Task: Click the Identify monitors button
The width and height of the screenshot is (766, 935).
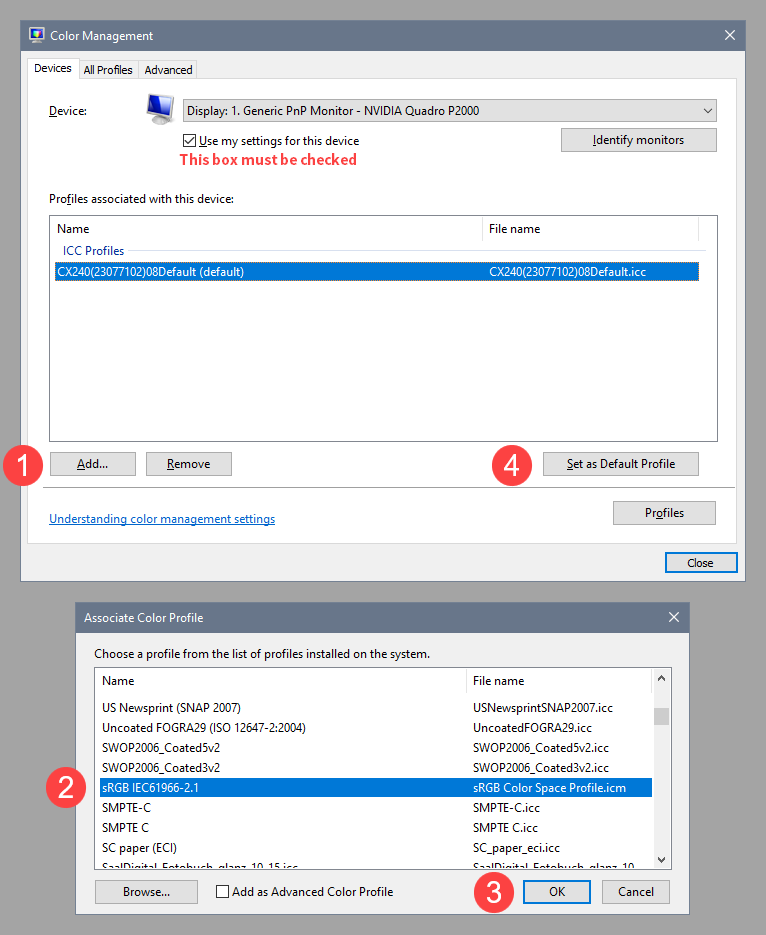Action: coord(638,140)
